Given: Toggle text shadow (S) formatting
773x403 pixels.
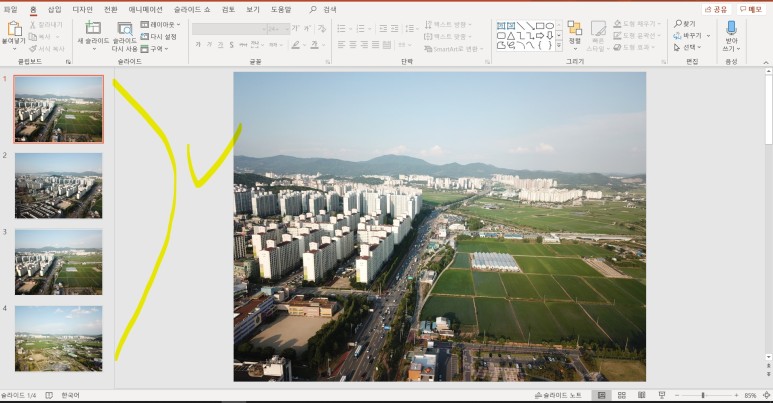Looking at the screenshot, I should (x=231, y=45).
